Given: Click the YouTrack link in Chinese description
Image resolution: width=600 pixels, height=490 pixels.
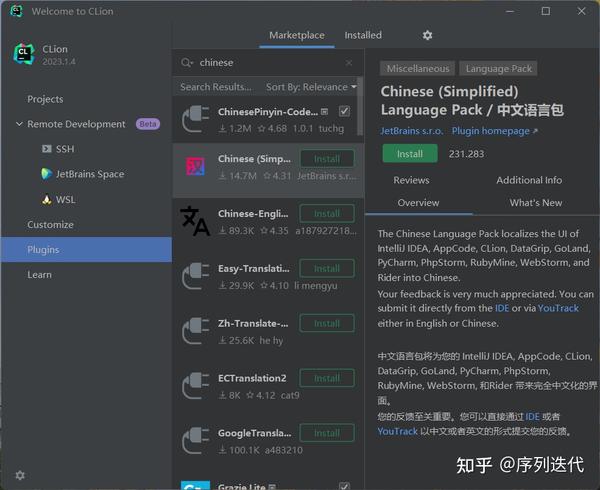Looking at the screenshot, I should pos(397,431).
